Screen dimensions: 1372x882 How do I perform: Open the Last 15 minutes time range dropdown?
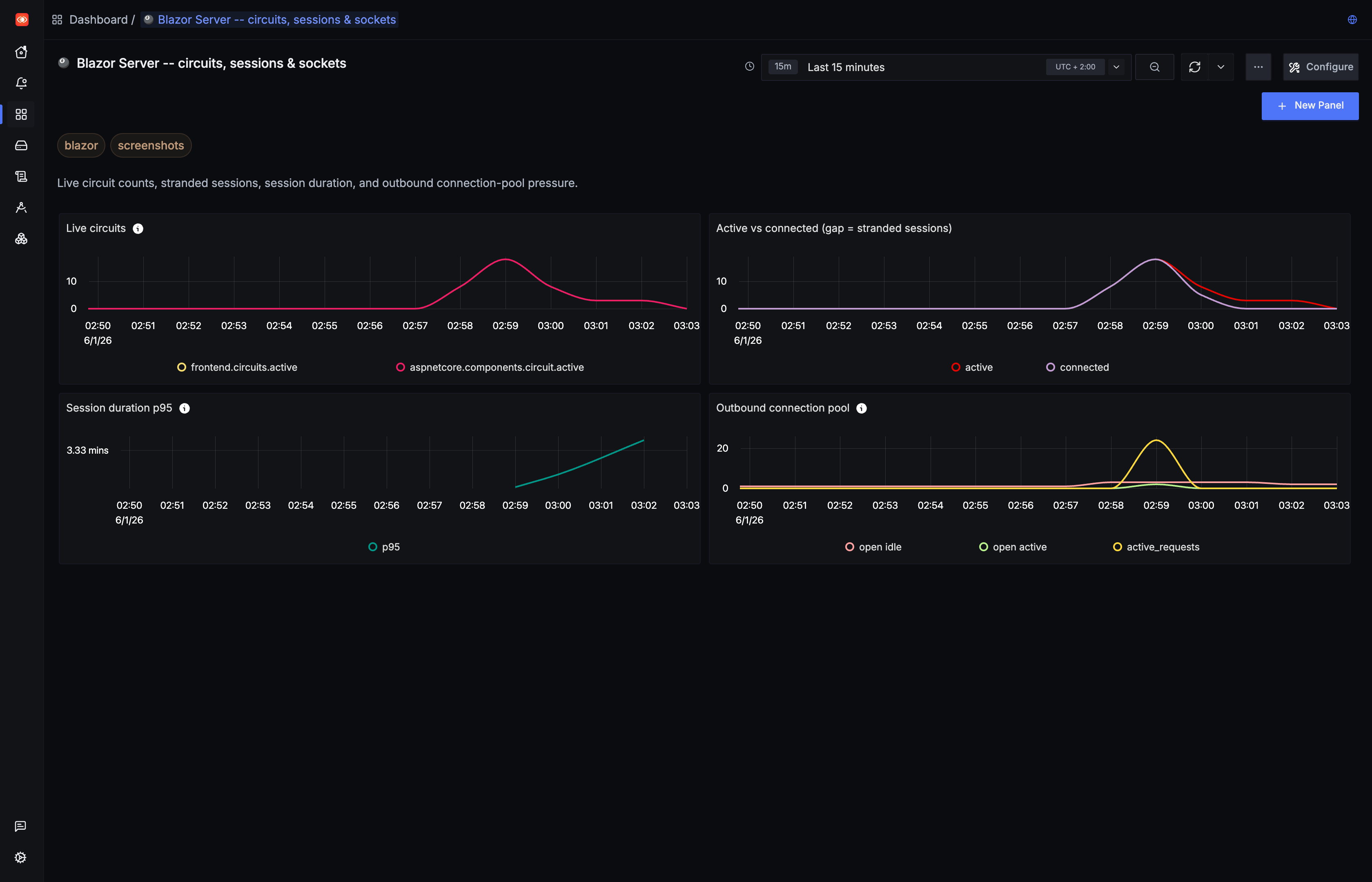[x=946, y=67]
